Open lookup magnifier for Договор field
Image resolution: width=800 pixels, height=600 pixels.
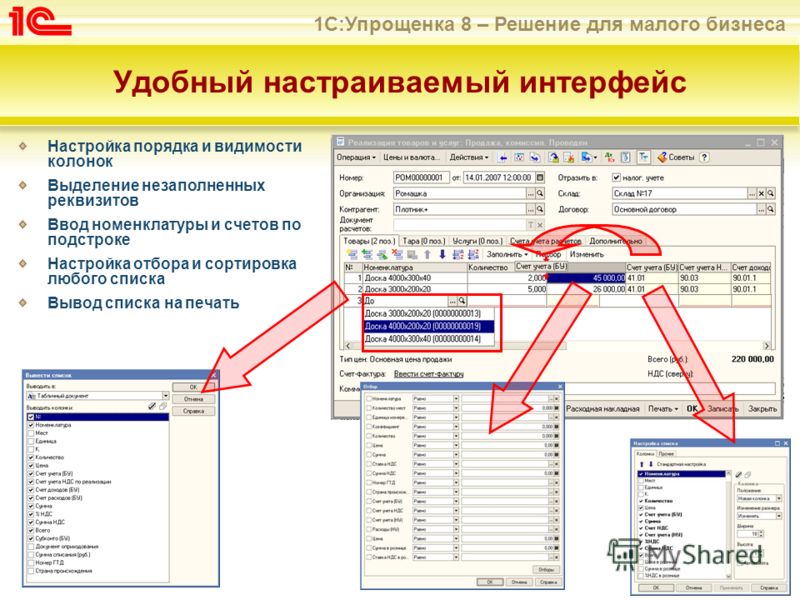pyautogui.click(x=771, y=209)
